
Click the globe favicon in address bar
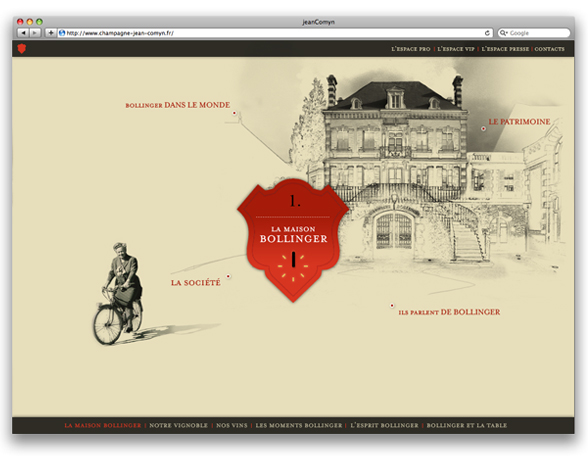[x=62, y=33]
